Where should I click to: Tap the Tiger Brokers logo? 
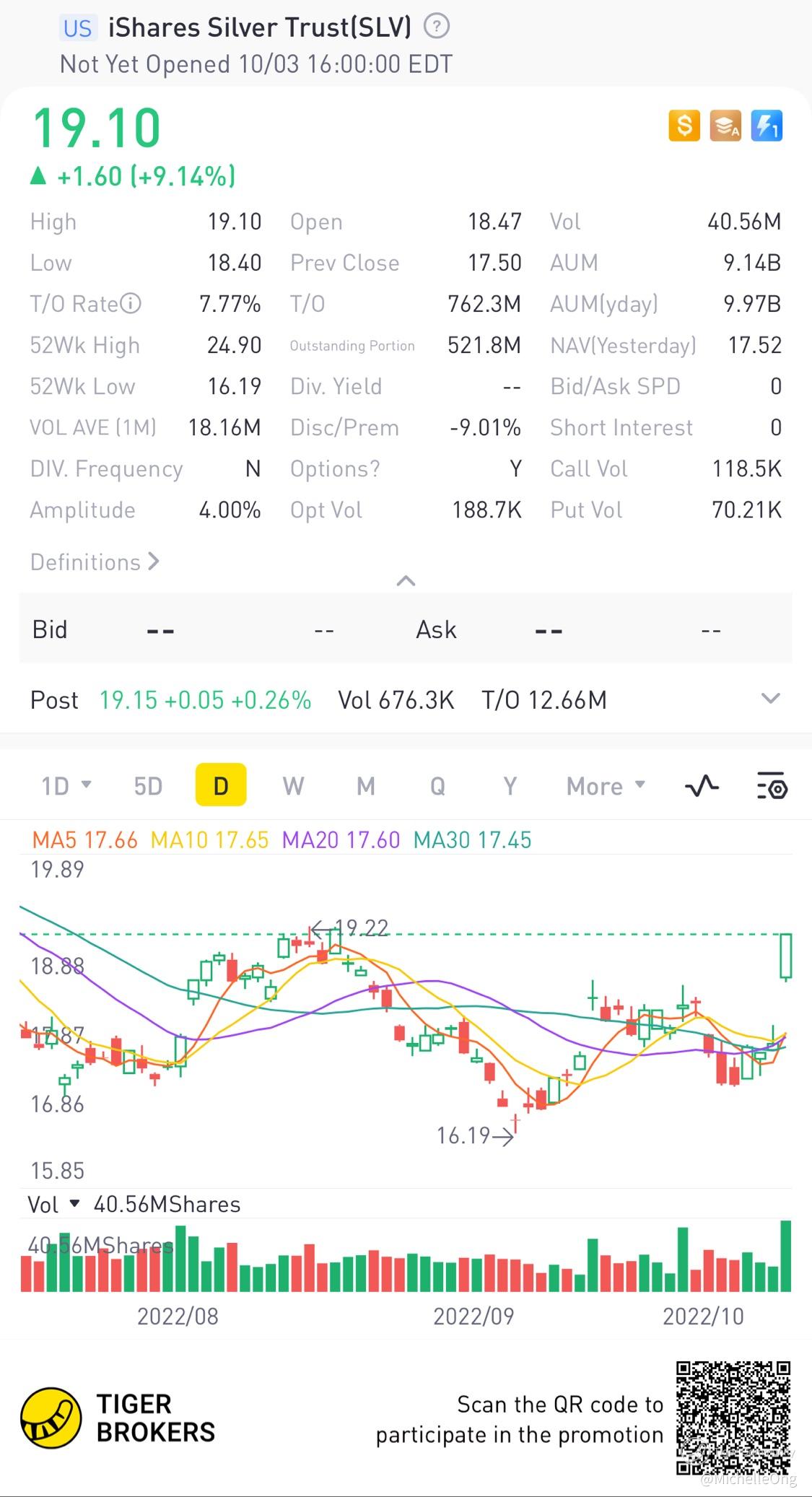pyautogui.click(x=118, y=1418)
